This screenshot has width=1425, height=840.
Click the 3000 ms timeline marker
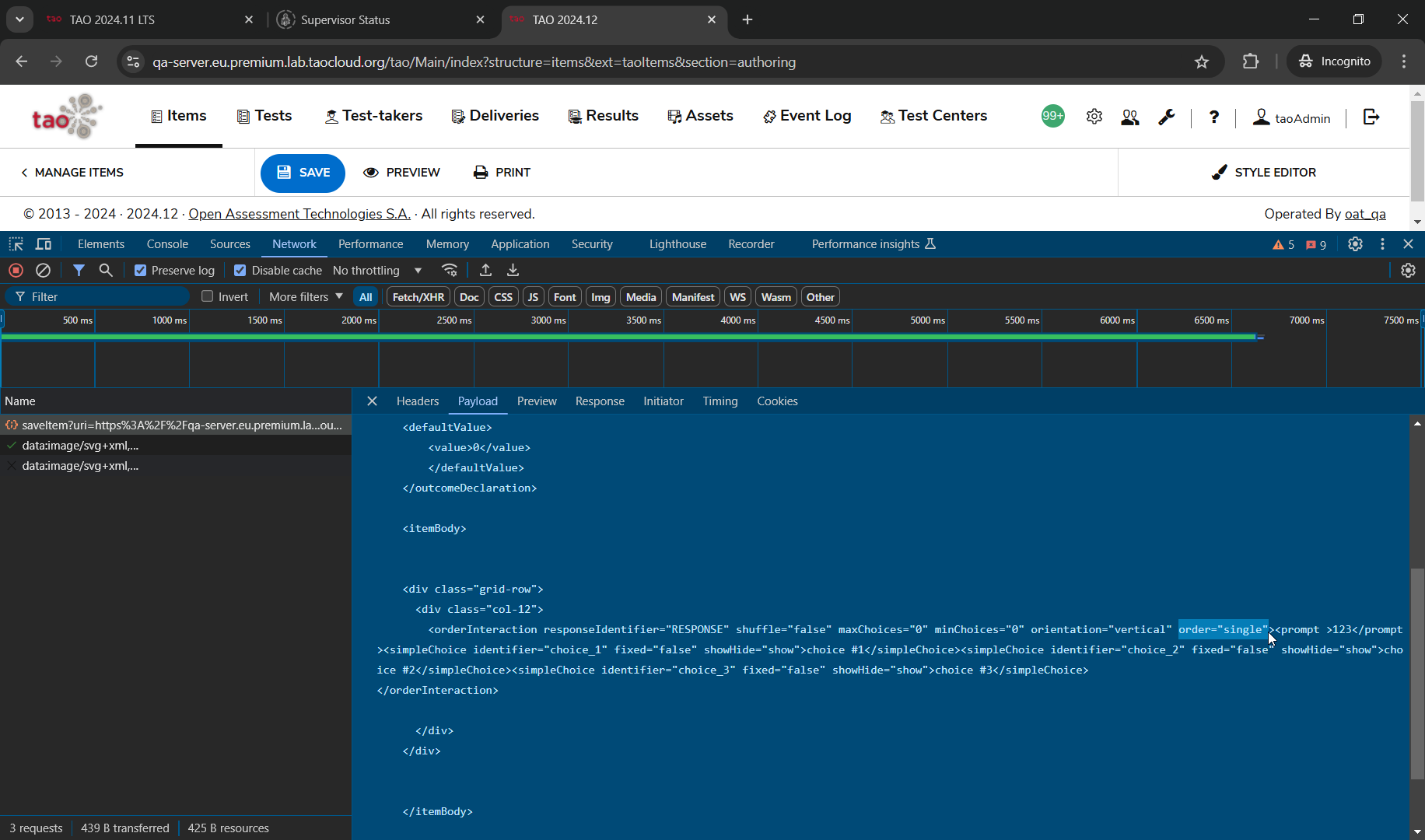[548, 320]
